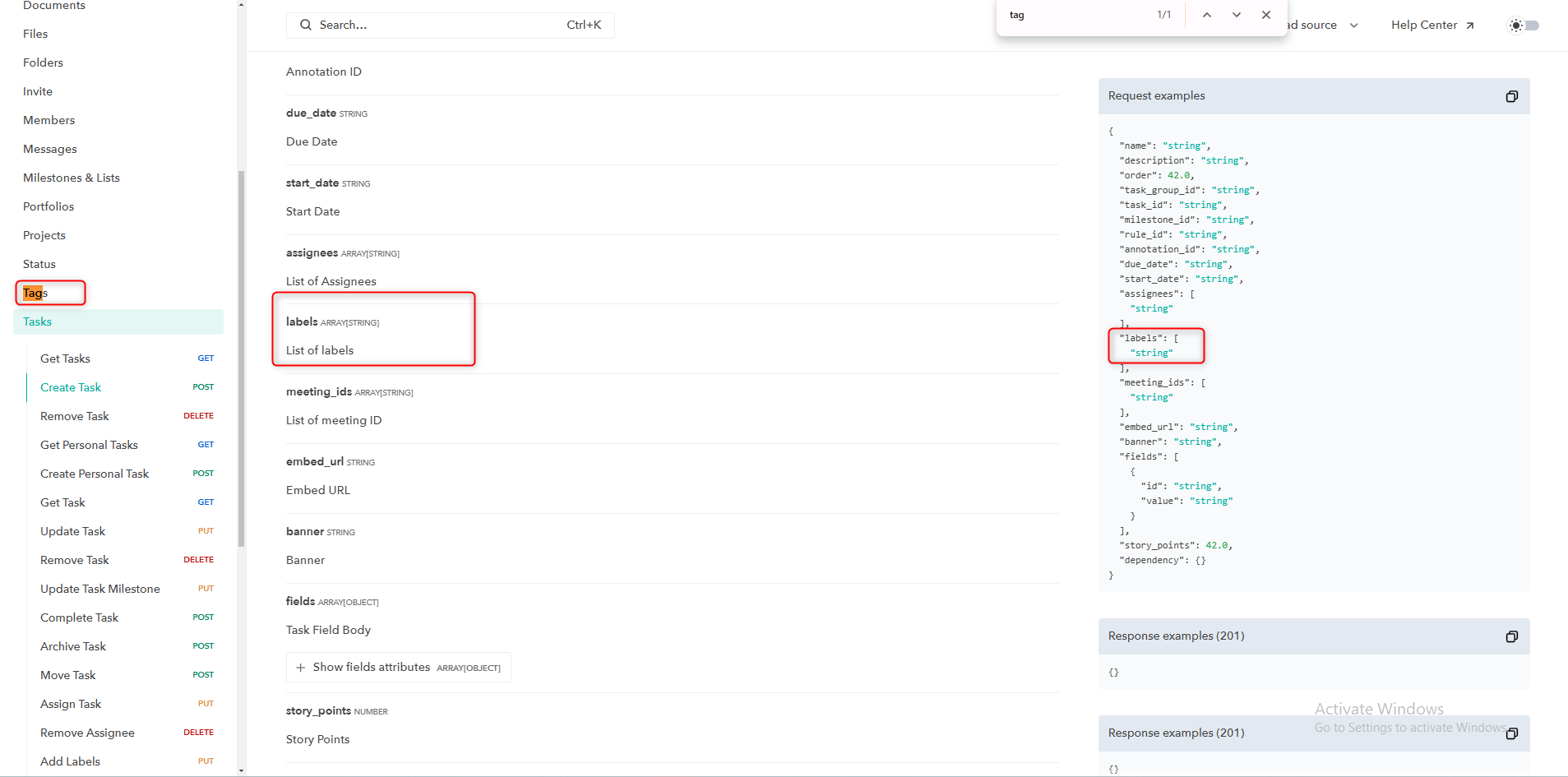
Task: Click the assignees parameter name
Action: click(x=312, y=252)
